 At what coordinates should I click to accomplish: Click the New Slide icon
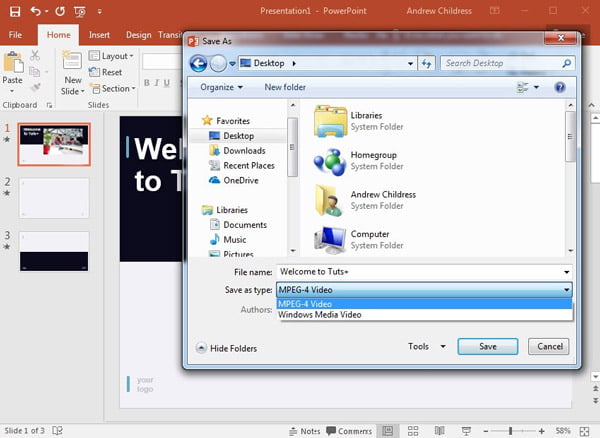pos(72,62)
